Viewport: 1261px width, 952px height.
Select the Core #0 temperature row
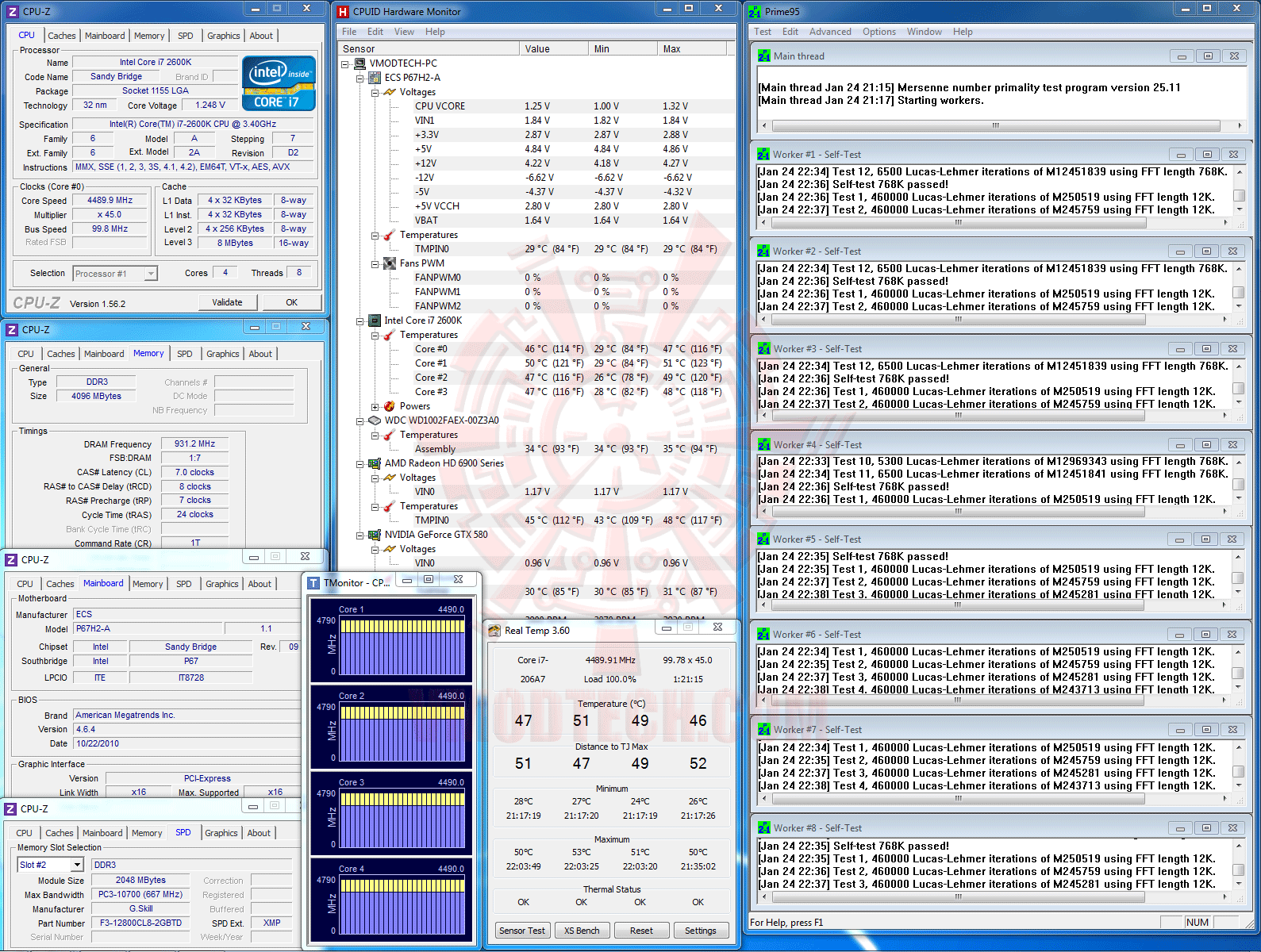coord(536,349)
